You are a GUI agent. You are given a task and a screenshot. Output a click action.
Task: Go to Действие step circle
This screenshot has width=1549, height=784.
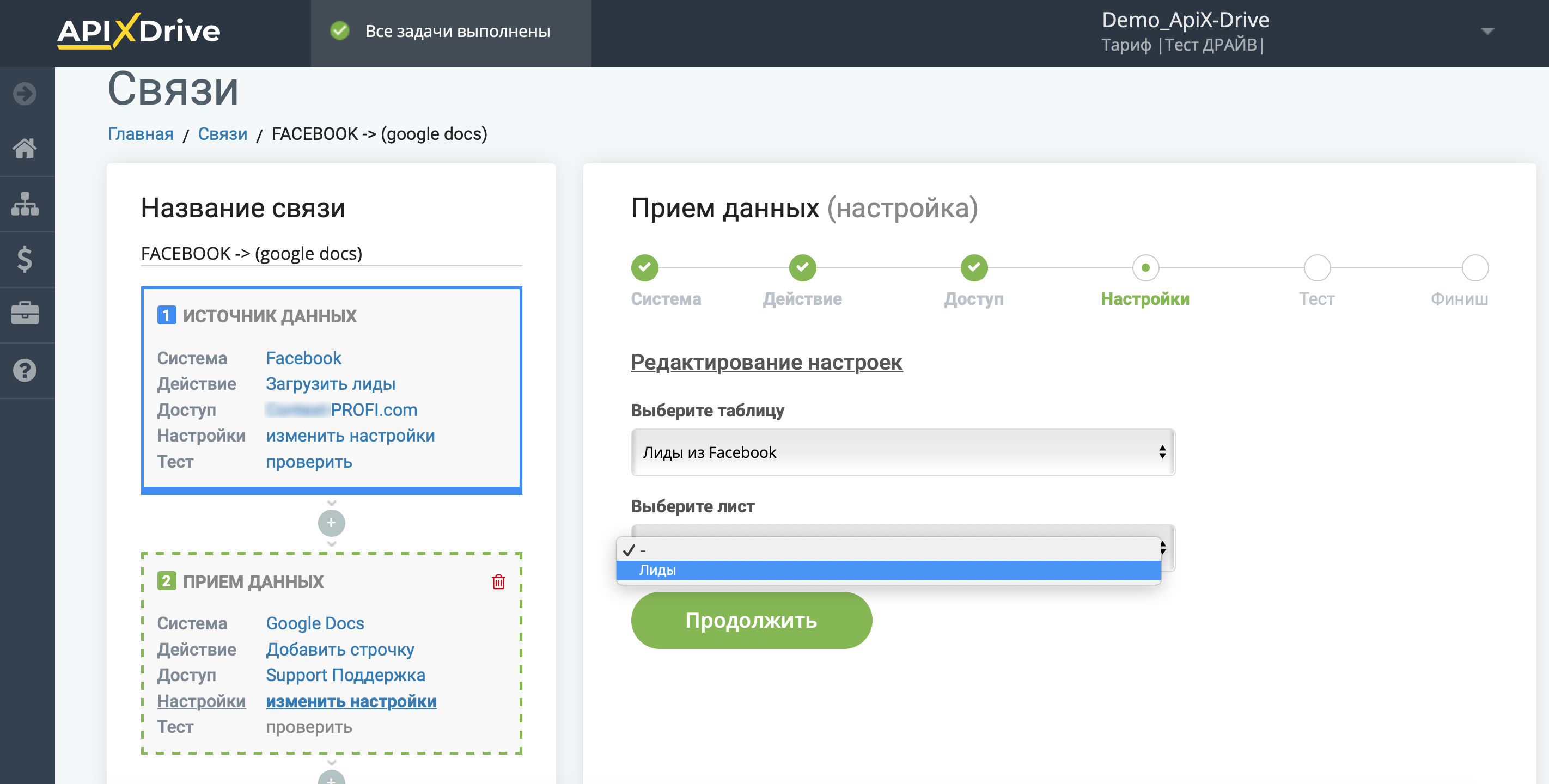(802, 267)
